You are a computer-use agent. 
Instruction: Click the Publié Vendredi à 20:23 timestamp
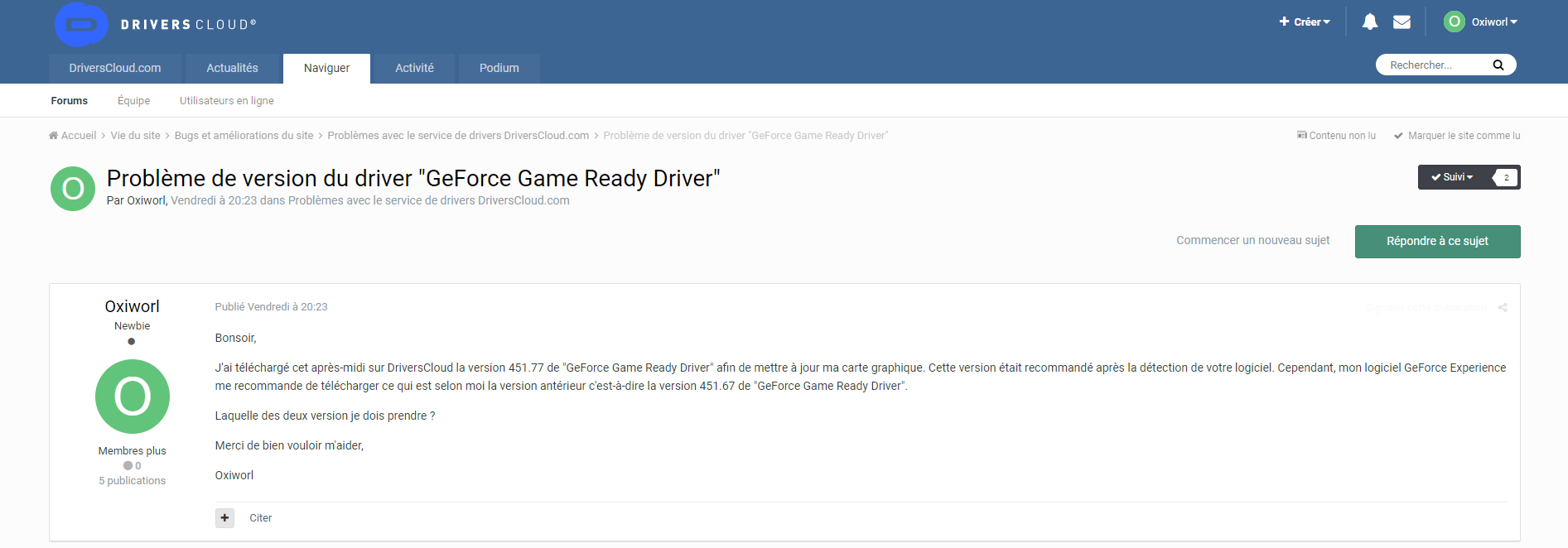(x=271, y=307)
